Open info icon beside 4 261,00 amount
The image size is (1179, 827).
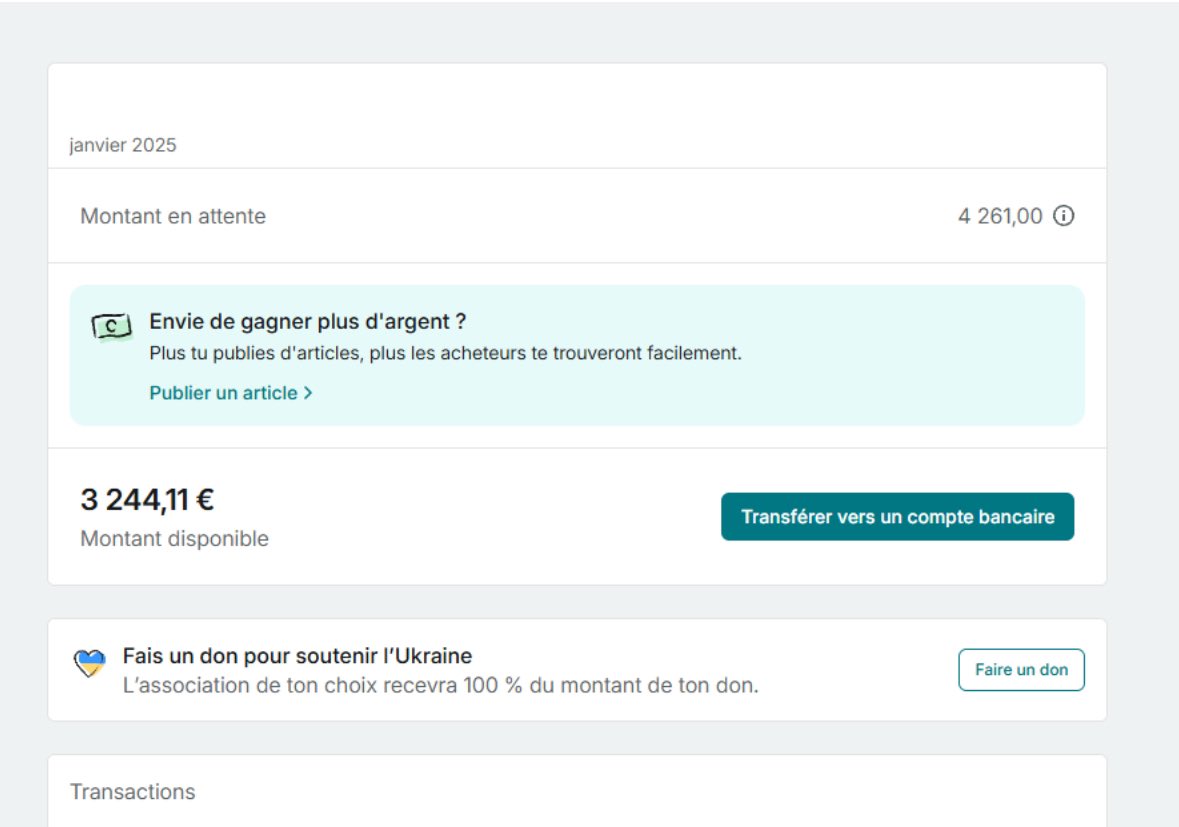tap(1063, 216)
